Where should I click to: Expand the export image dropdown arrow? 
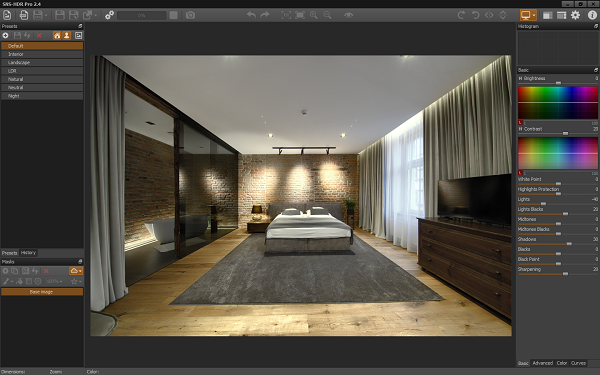point(95,15)
